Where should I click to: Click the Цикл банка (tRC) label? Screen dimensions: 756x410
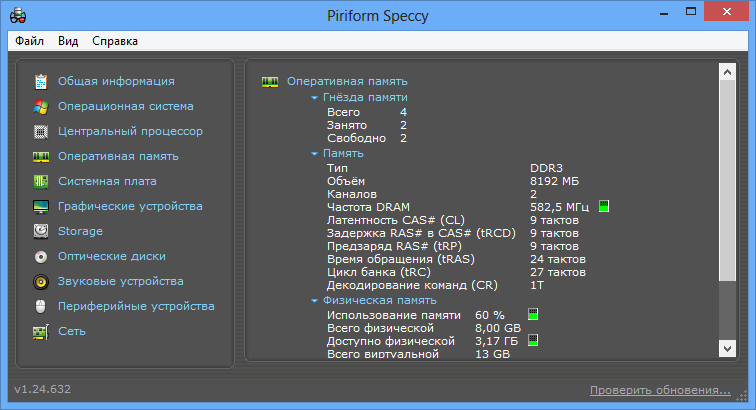point(378,273)
